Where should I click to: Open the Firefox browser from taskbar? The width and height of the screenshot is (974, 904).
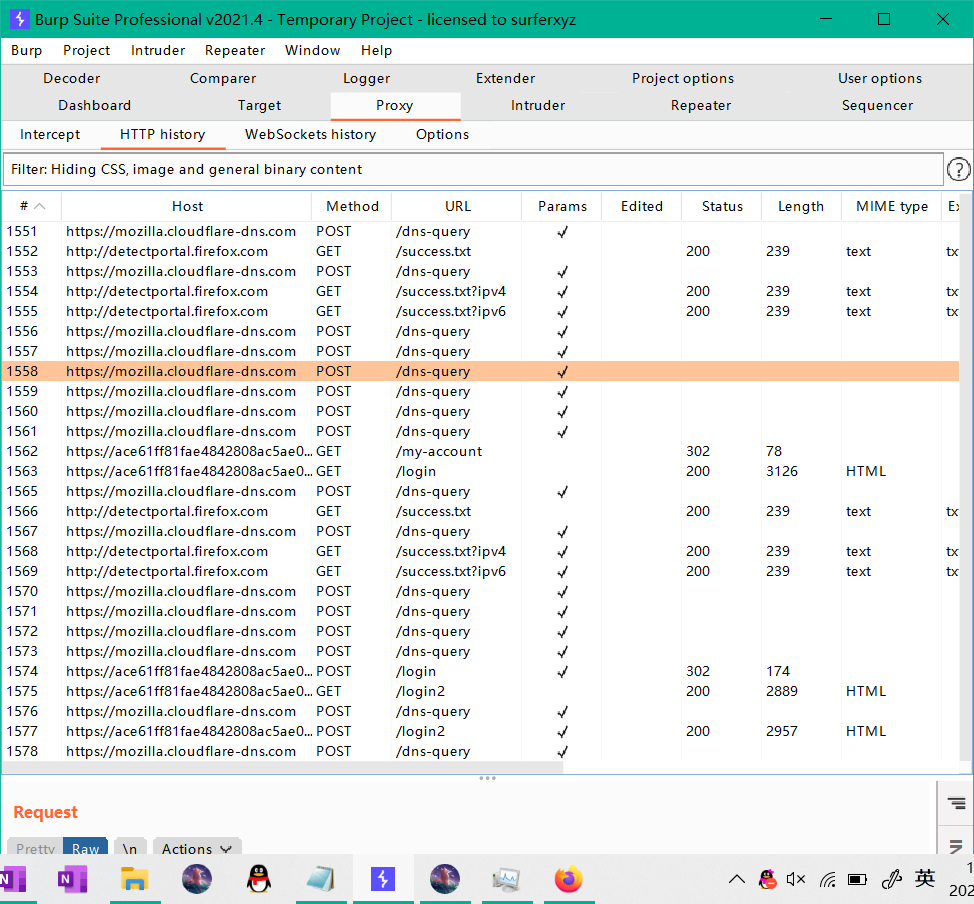[568, 879]
